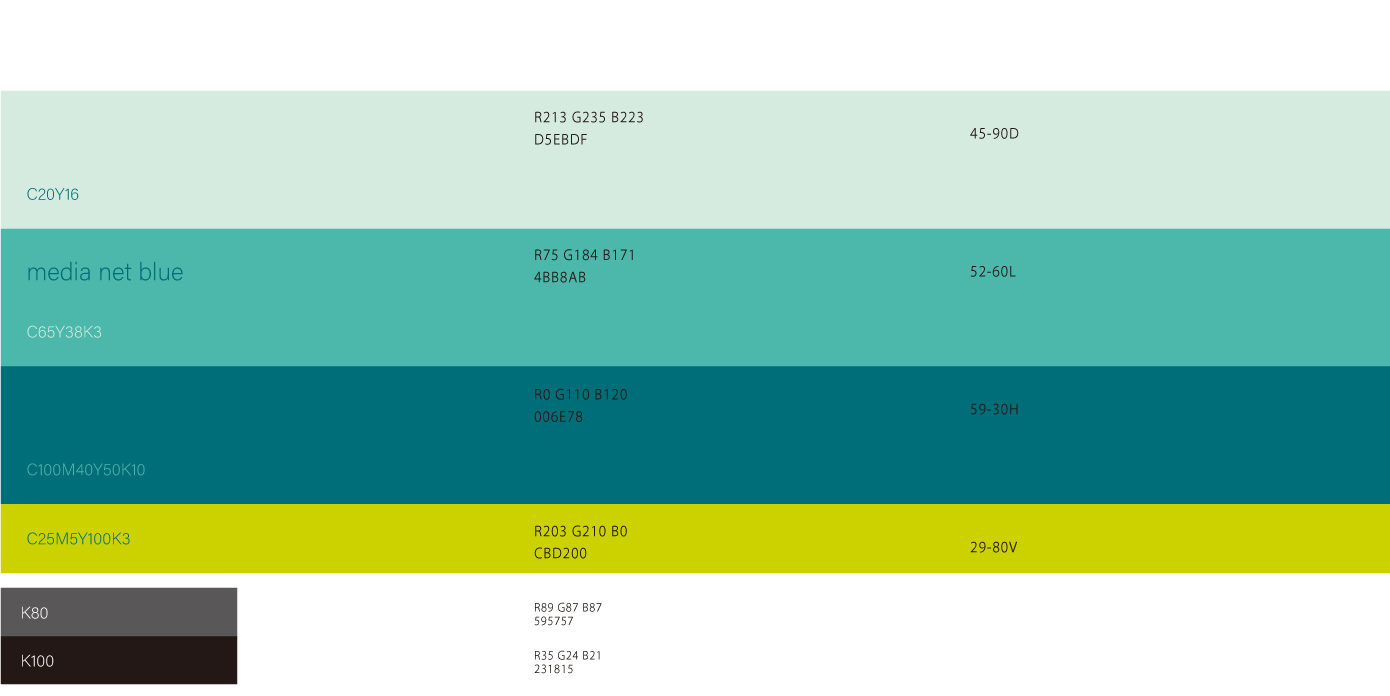The width and height of the screenshot is (1390, 696).
Task: Click the 29-80V color code
Action: point(994,548)
